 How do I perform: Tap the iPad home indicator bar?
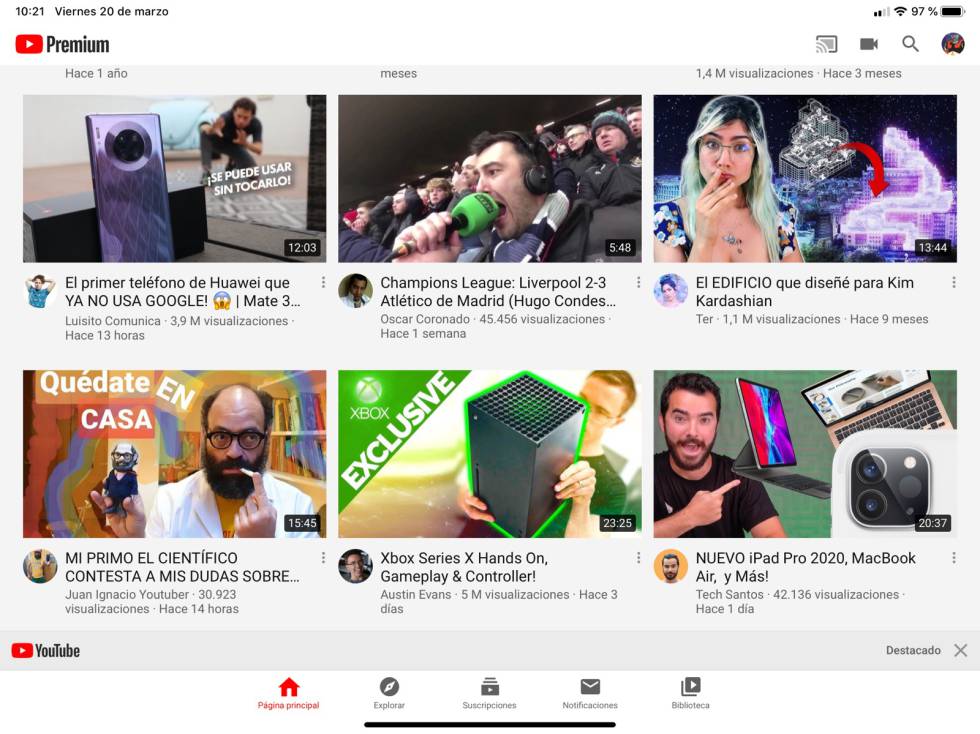point(489,725)
